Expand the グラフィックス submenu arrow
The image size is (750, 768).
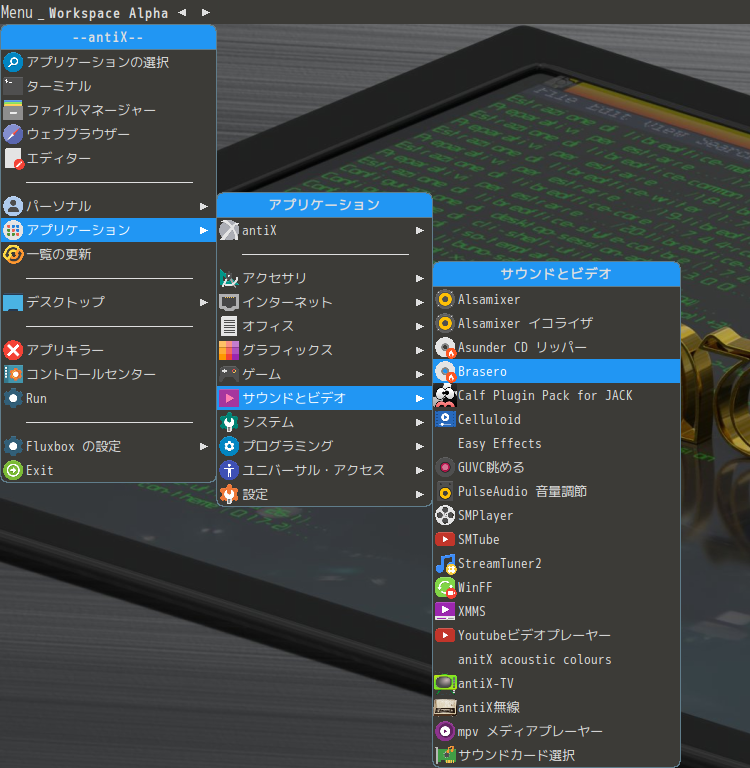[419, 351]
